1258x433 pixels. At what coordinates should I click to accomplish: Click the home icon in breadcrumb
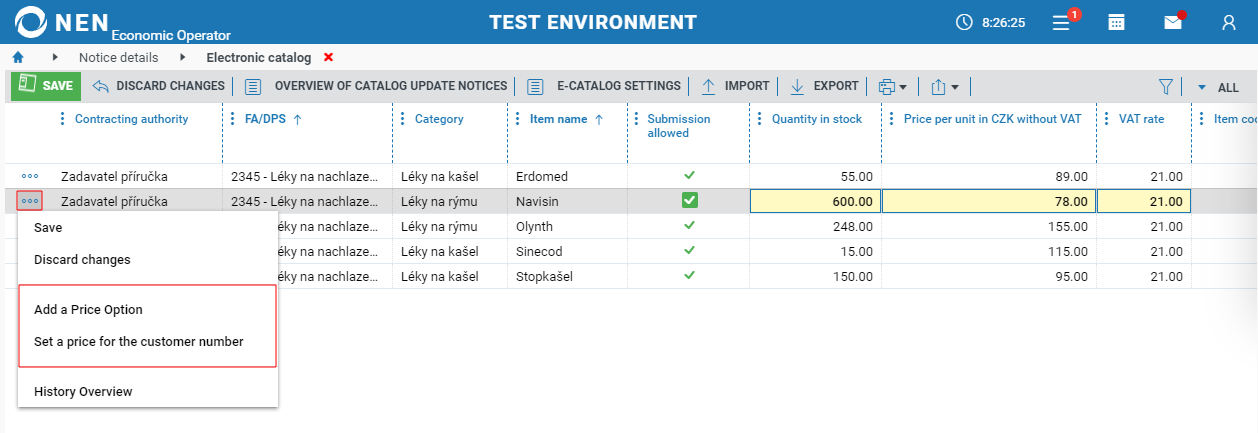tap(18, 58)
